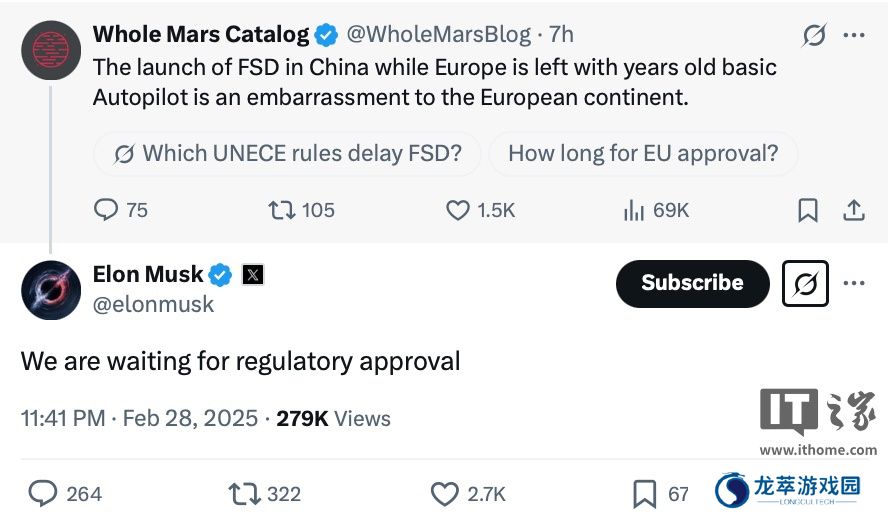Share the Whole Mars Catalog tweet
Image resolution: width=888 pixels, height=516 pixels.
click(x=854, y=210)
